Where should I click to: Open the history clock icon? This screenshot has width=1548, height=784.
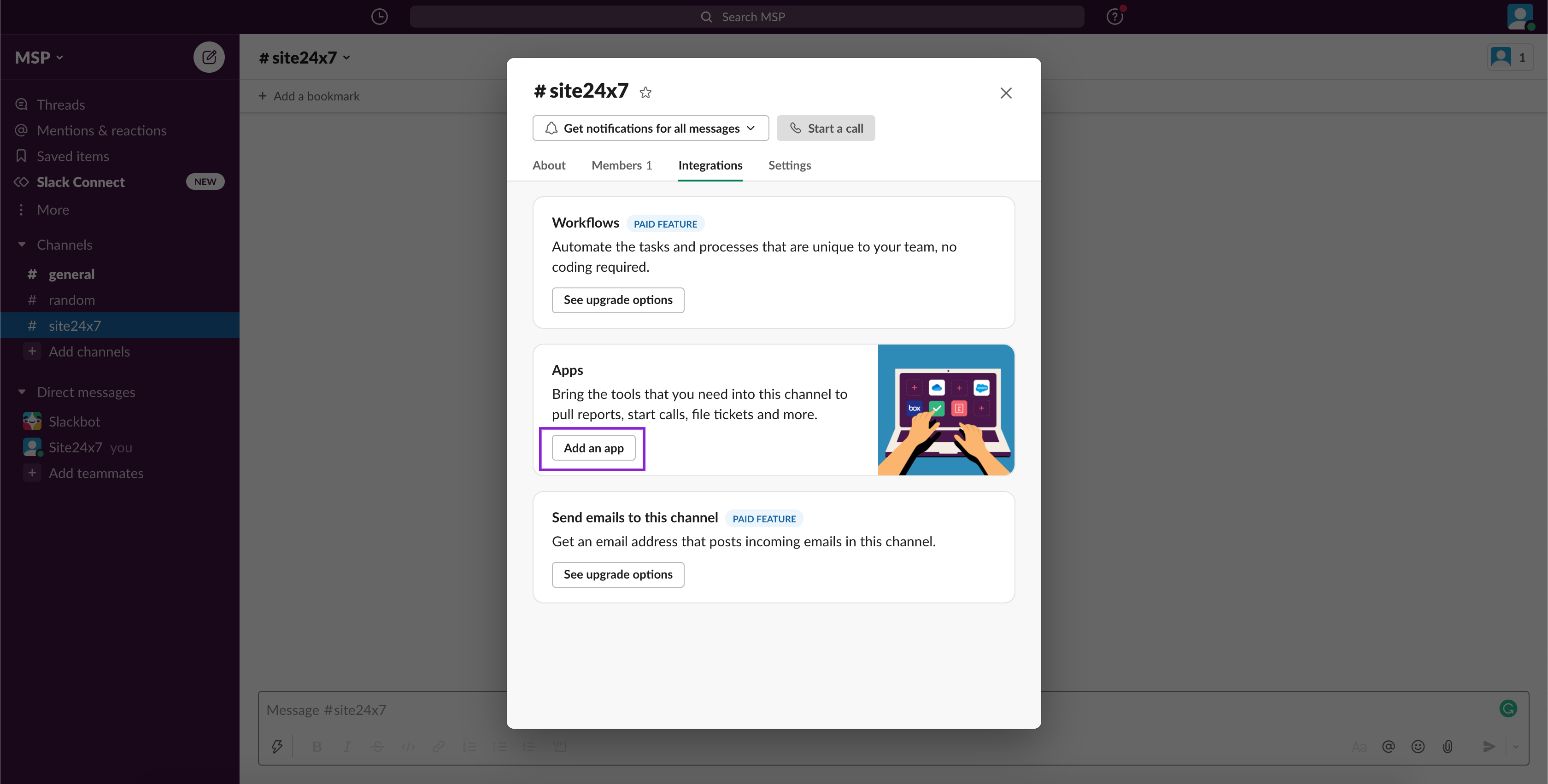tap(379, 17)
